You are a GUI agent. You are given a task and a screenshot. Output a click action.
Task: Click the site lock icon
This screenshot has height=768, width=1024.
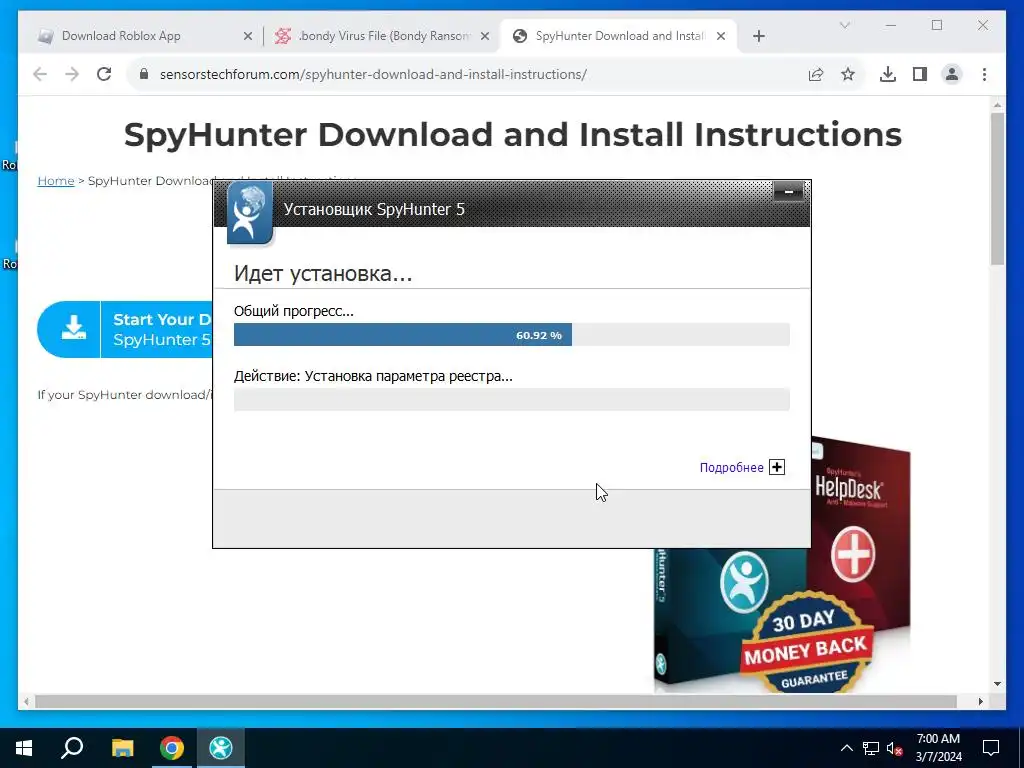pos(144,74)
